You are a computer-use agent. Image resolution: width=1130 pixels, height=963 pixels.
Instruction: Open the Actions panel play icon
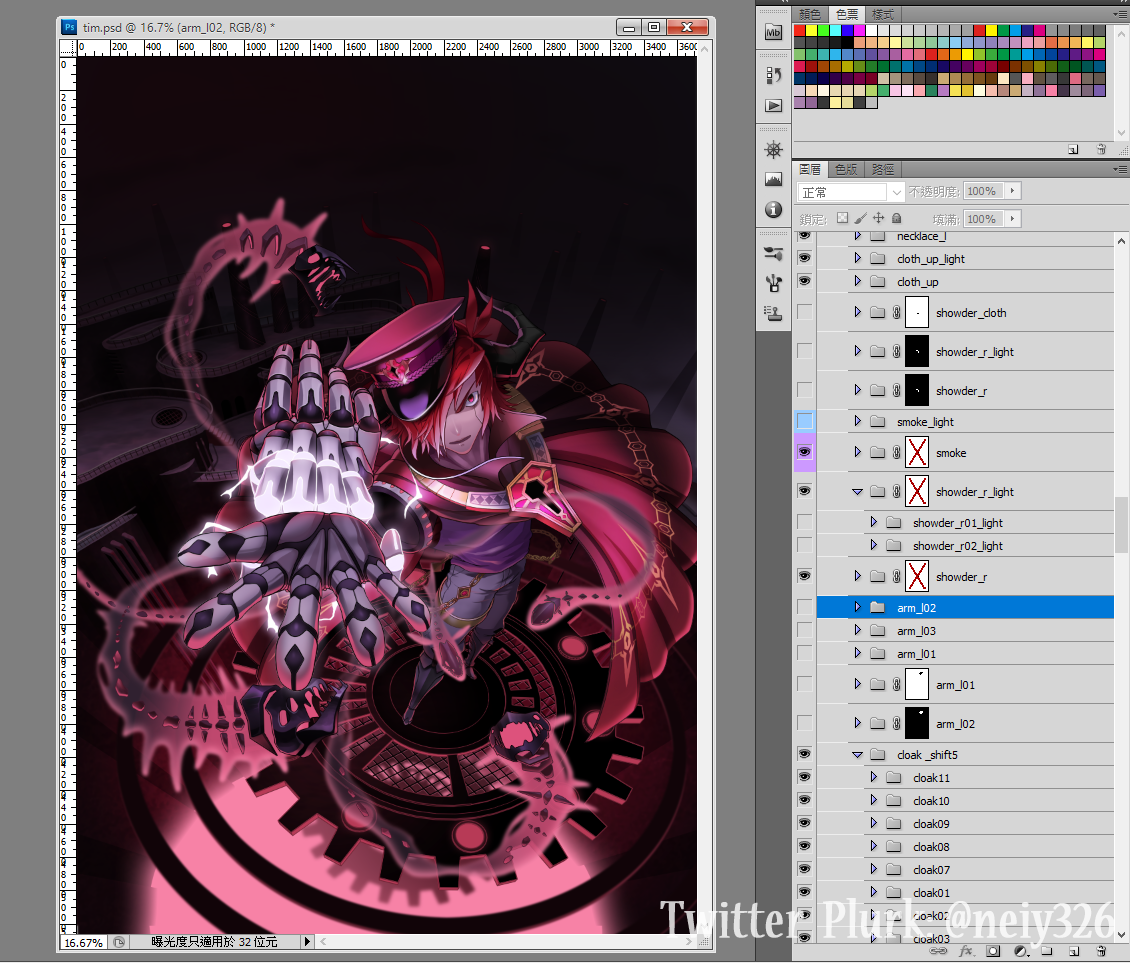(773, 105)
